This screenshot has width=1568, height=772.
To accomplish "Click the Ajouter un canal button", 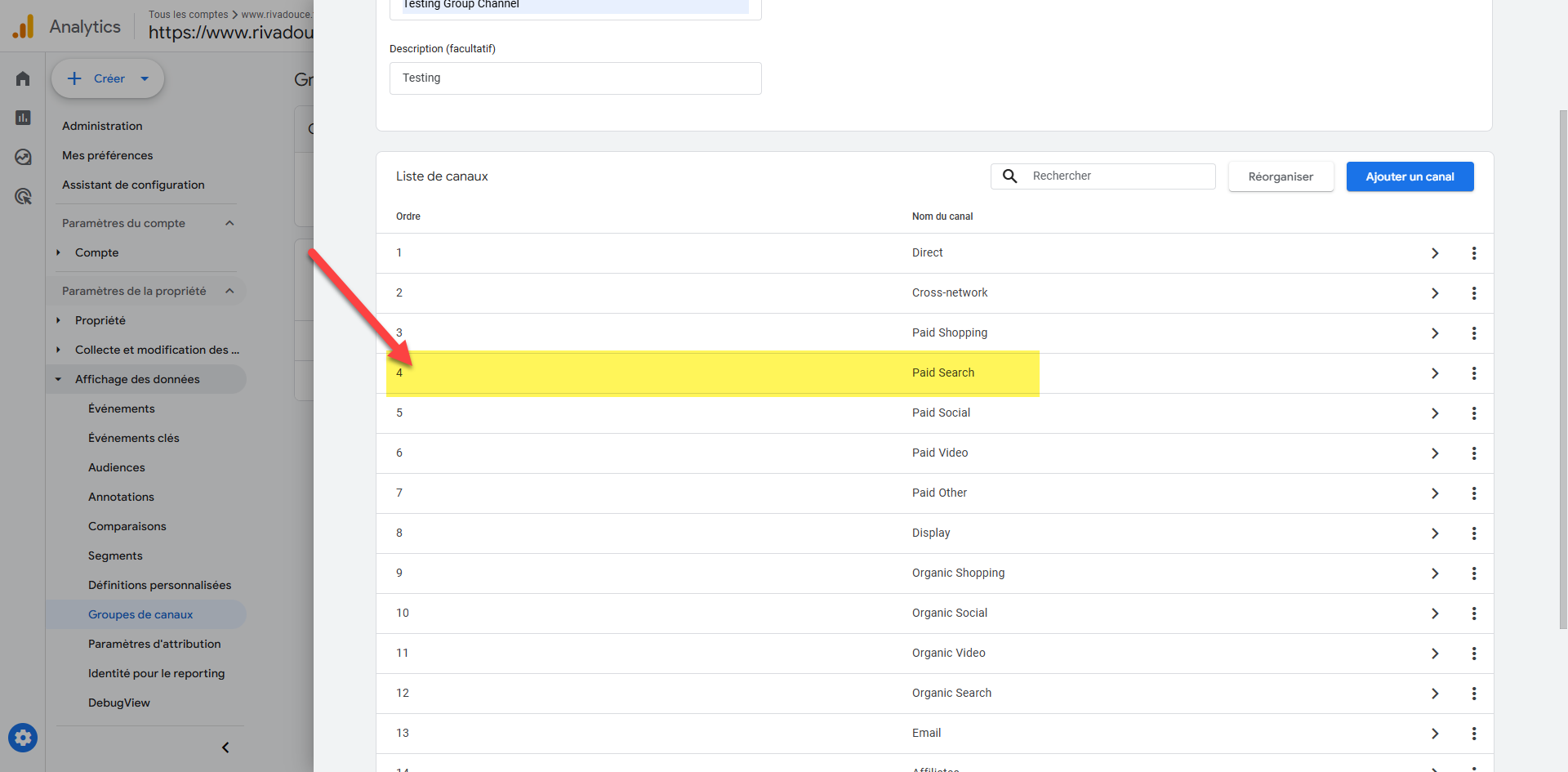I will [1410, 176].
